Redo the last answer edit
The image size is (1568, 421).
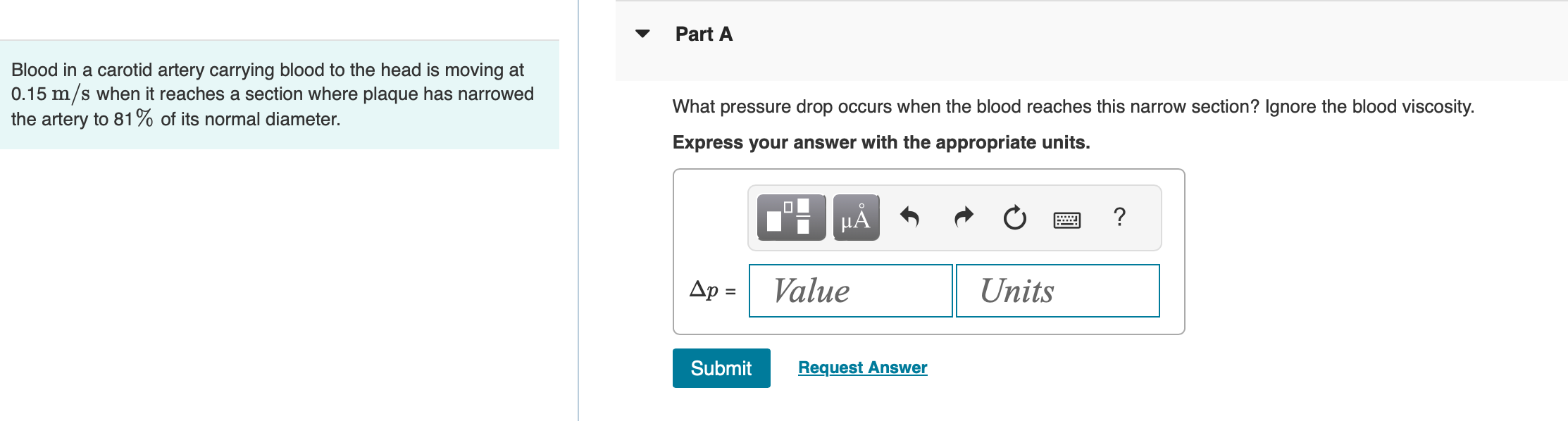pos(963,218)
